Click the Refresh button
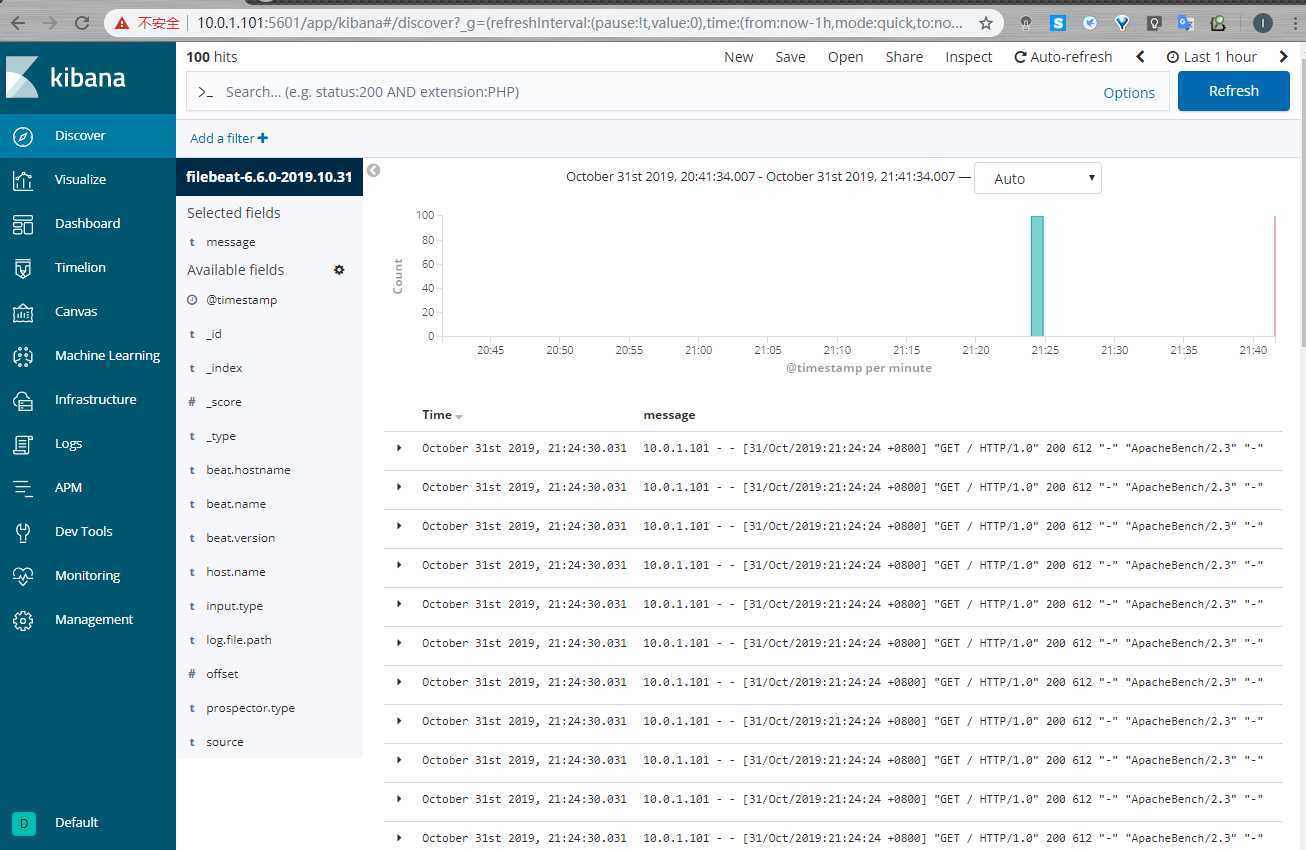Screen dimensions: 1306x850 (x=1234, y=91)
